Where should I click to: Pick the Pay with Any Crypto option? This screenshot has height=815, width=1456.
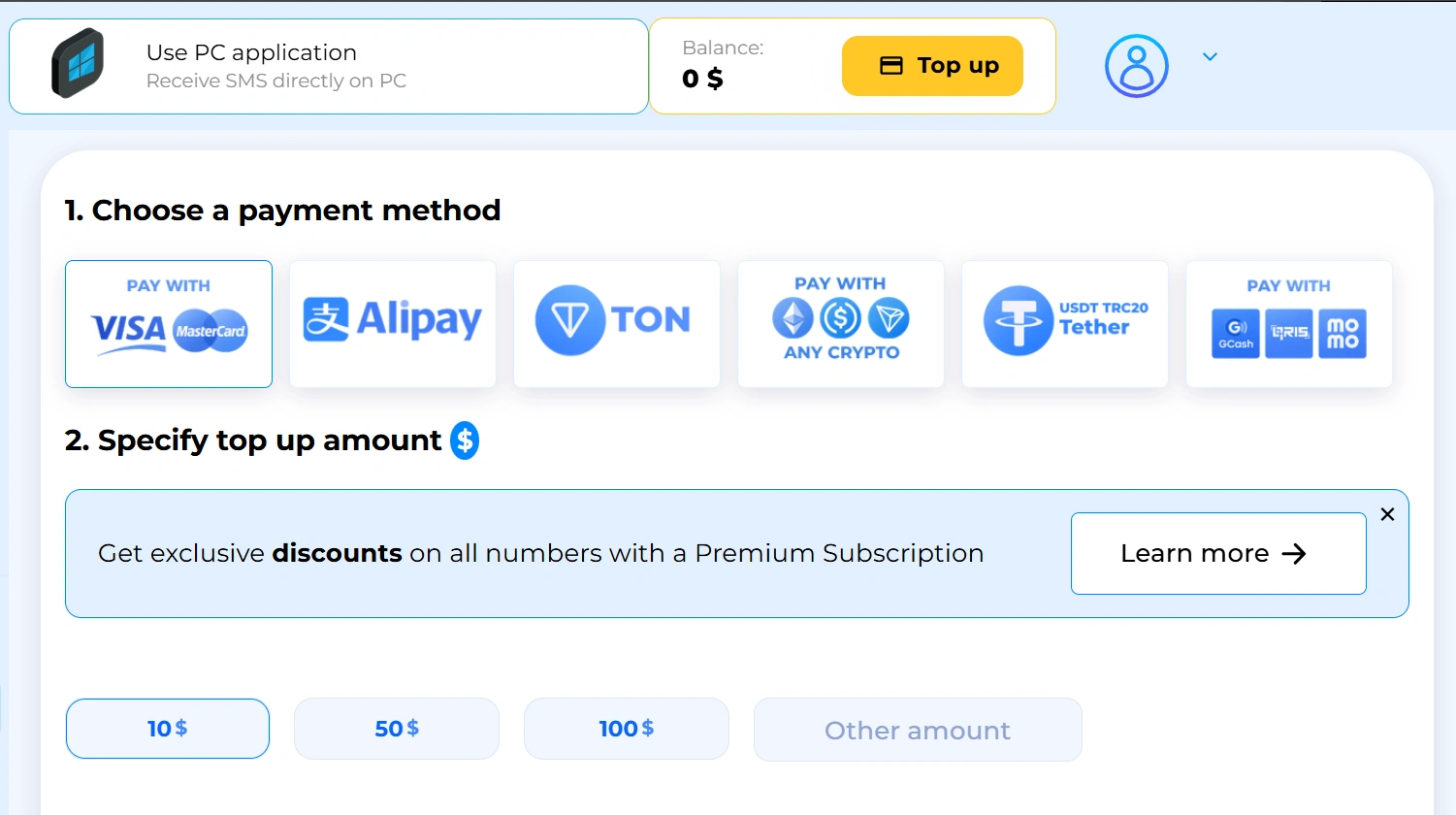point(841,324)
